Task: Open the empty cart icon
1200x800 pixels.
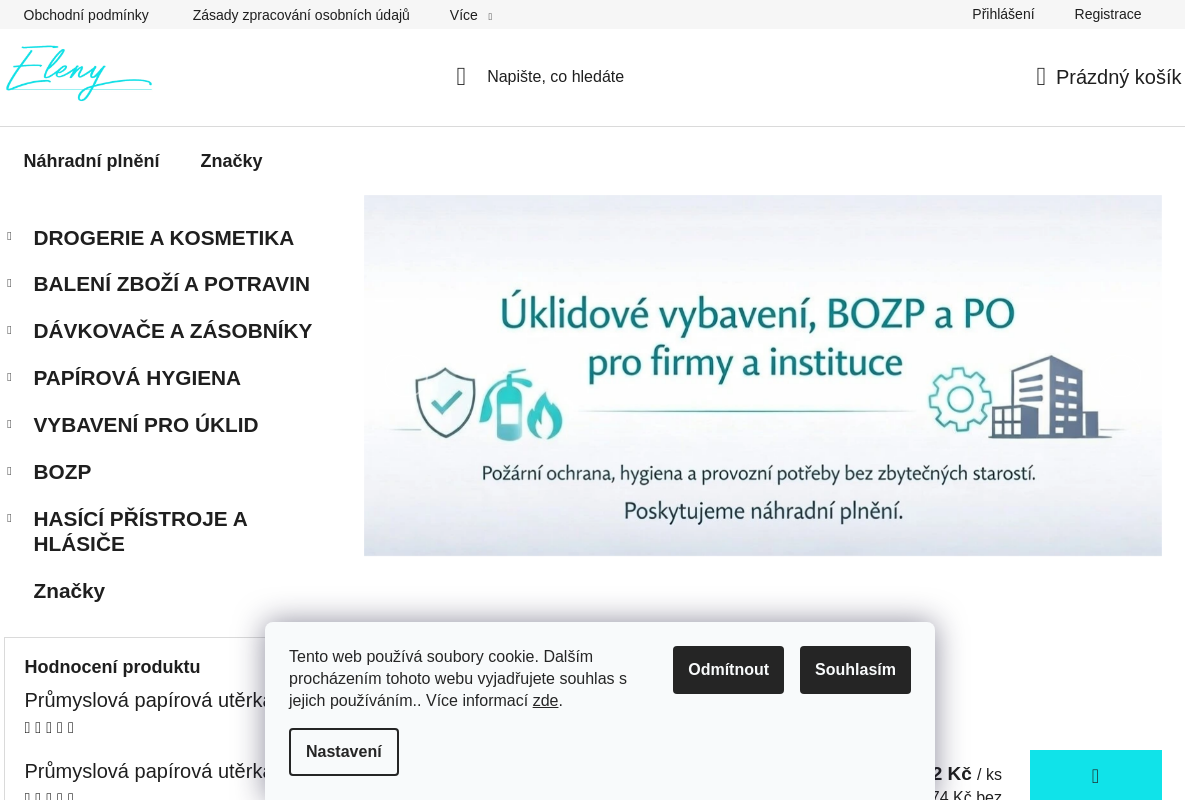Action: [1041, 77]
